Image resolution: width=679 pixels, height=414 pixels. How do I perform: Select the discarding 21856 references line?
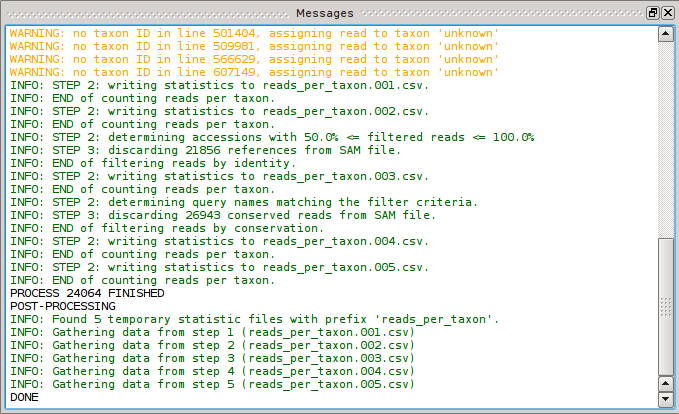[205, 150]
